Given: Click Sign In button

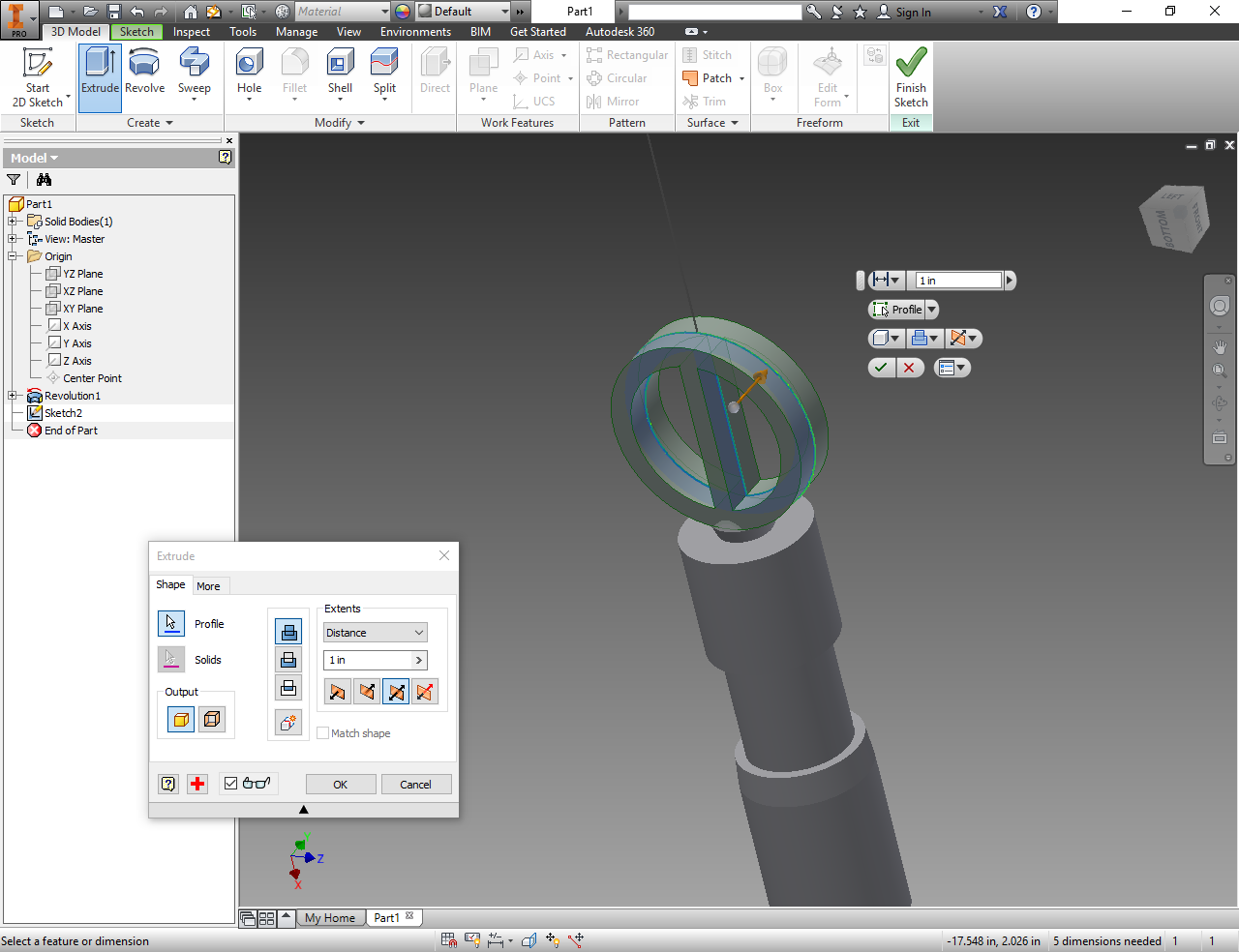Looking at the screenshot, I should coord(904,12).
